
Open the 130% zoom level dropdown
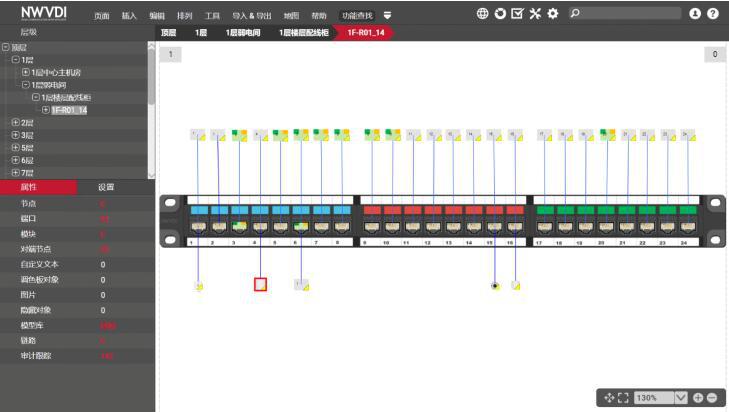tap(681, 397)
